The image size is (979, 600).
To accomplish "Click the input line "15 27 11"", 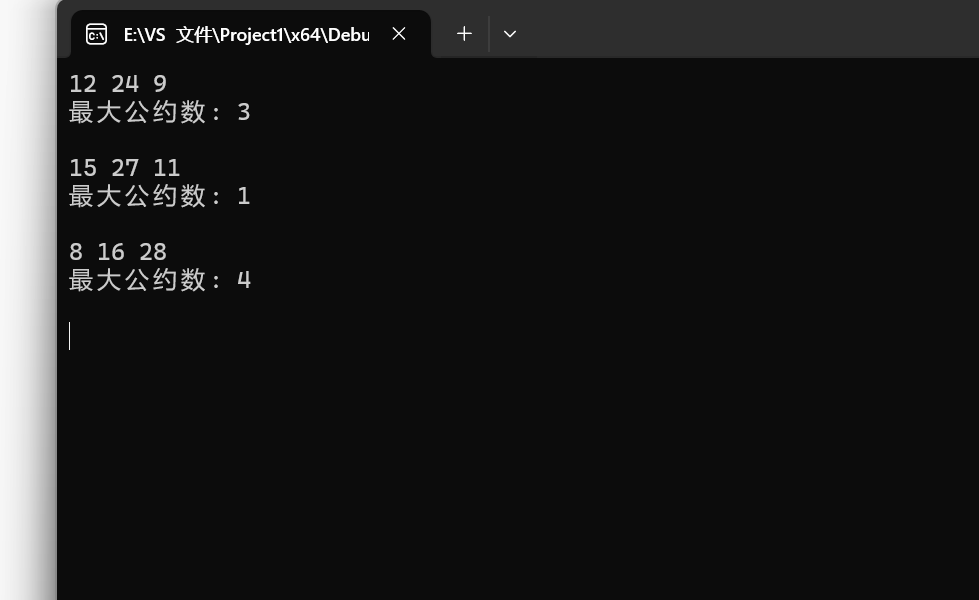I will (124, 168).
